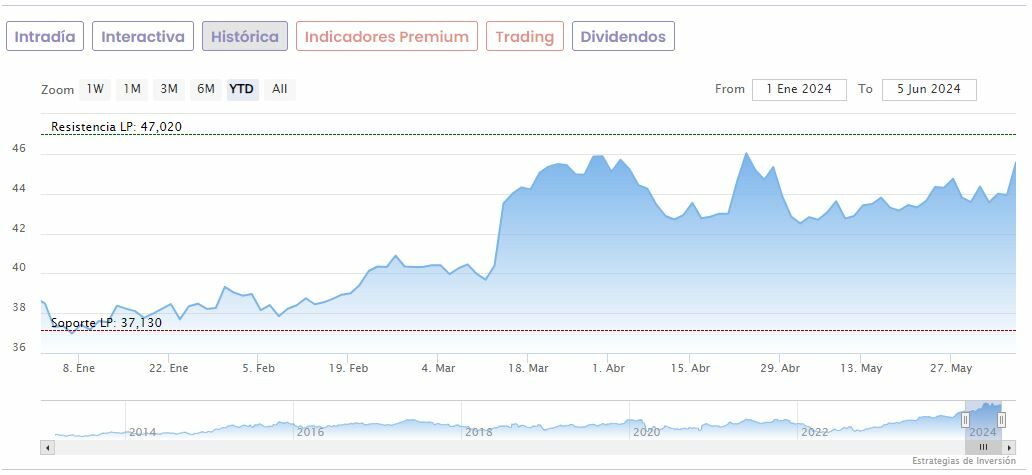Click the scrollbar thumb grip
This screenshot has height=475, width=1032.
coord(983,447)
